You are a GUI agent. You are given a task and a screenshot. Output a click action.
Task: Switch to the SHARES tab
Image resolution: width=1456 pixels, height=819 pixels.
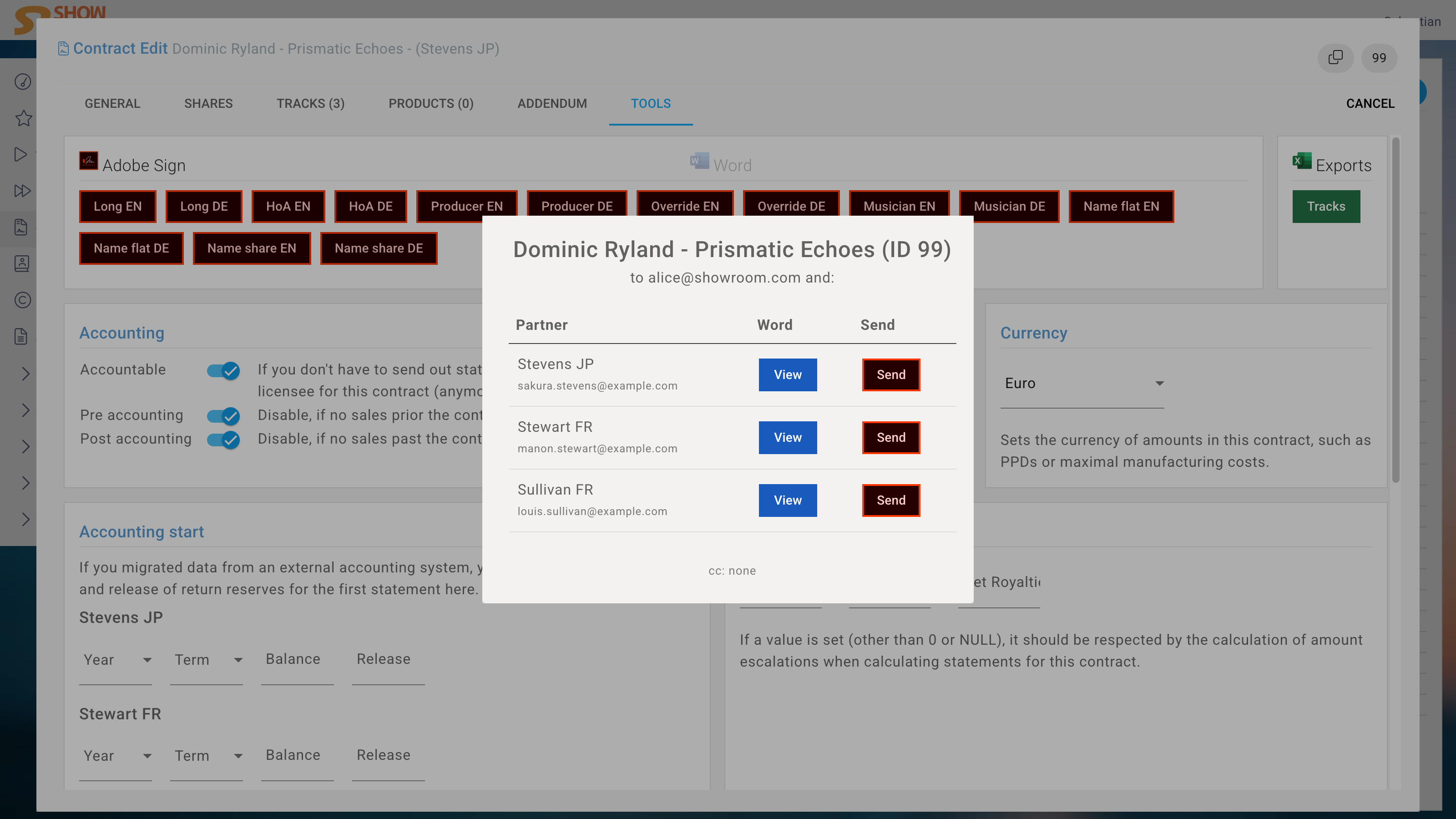208,103
